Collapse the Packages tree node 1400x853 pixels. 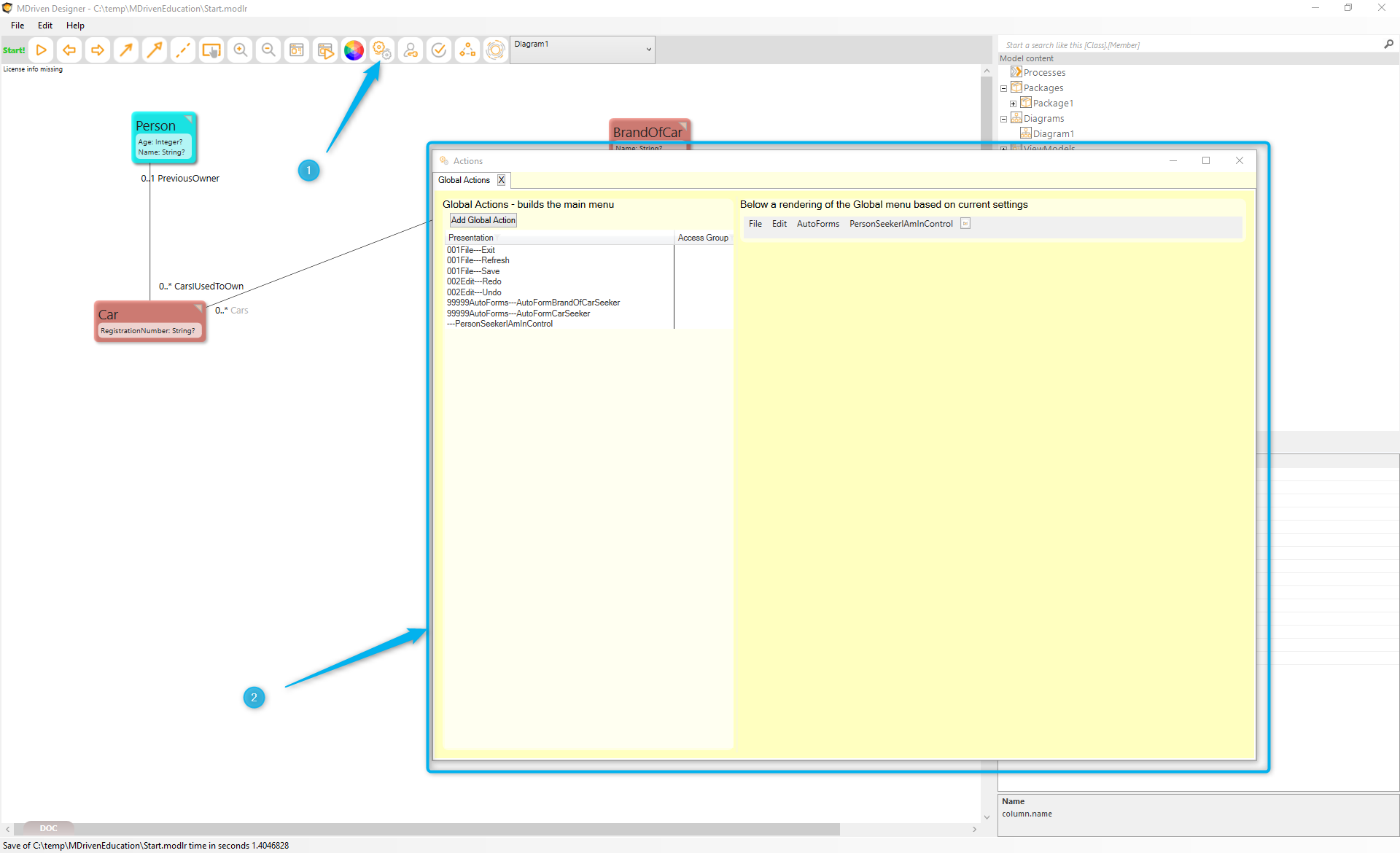1003,88
